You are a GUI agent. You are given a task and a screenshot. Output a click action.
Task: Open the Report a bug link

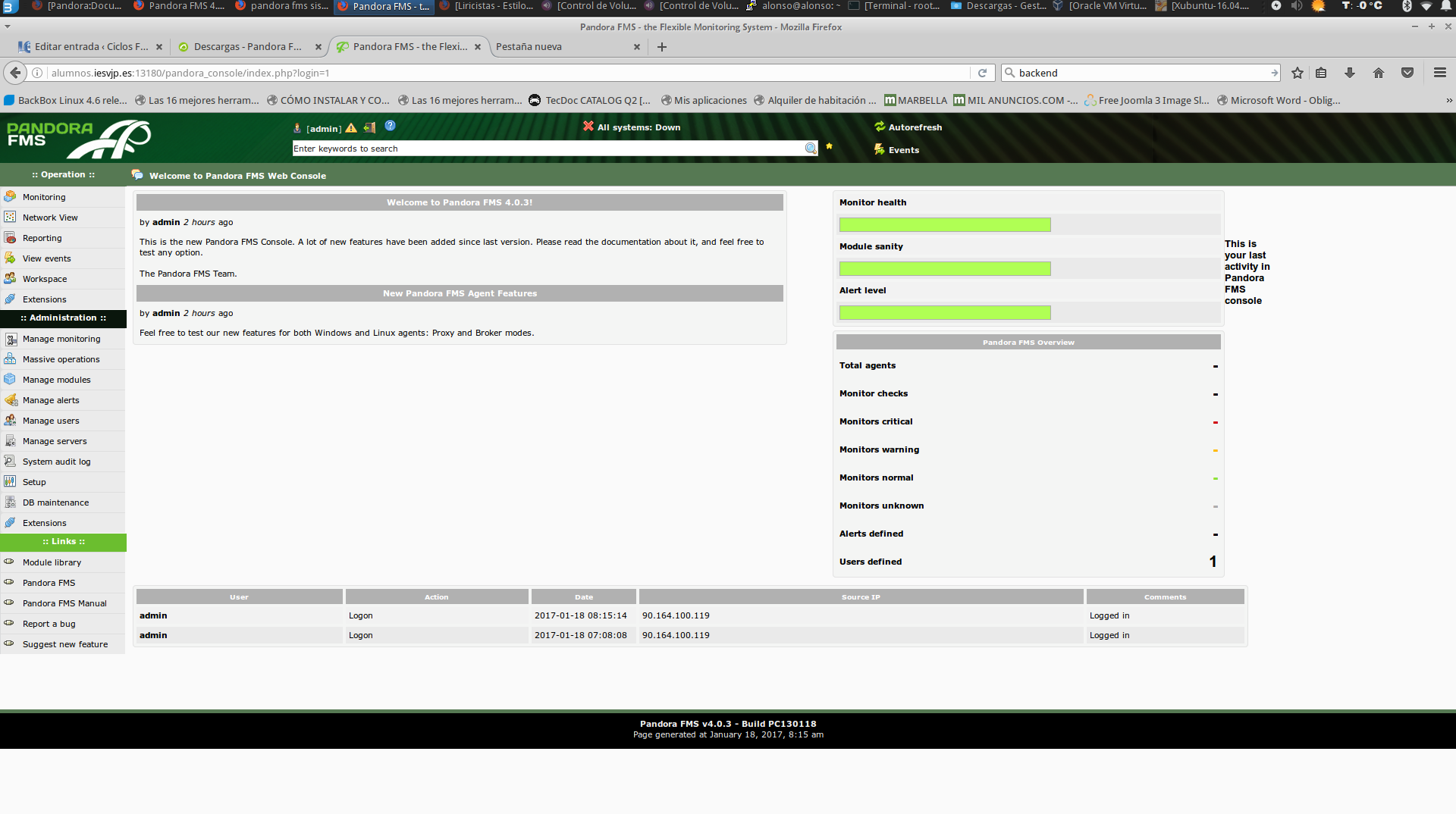click(49, 624)
